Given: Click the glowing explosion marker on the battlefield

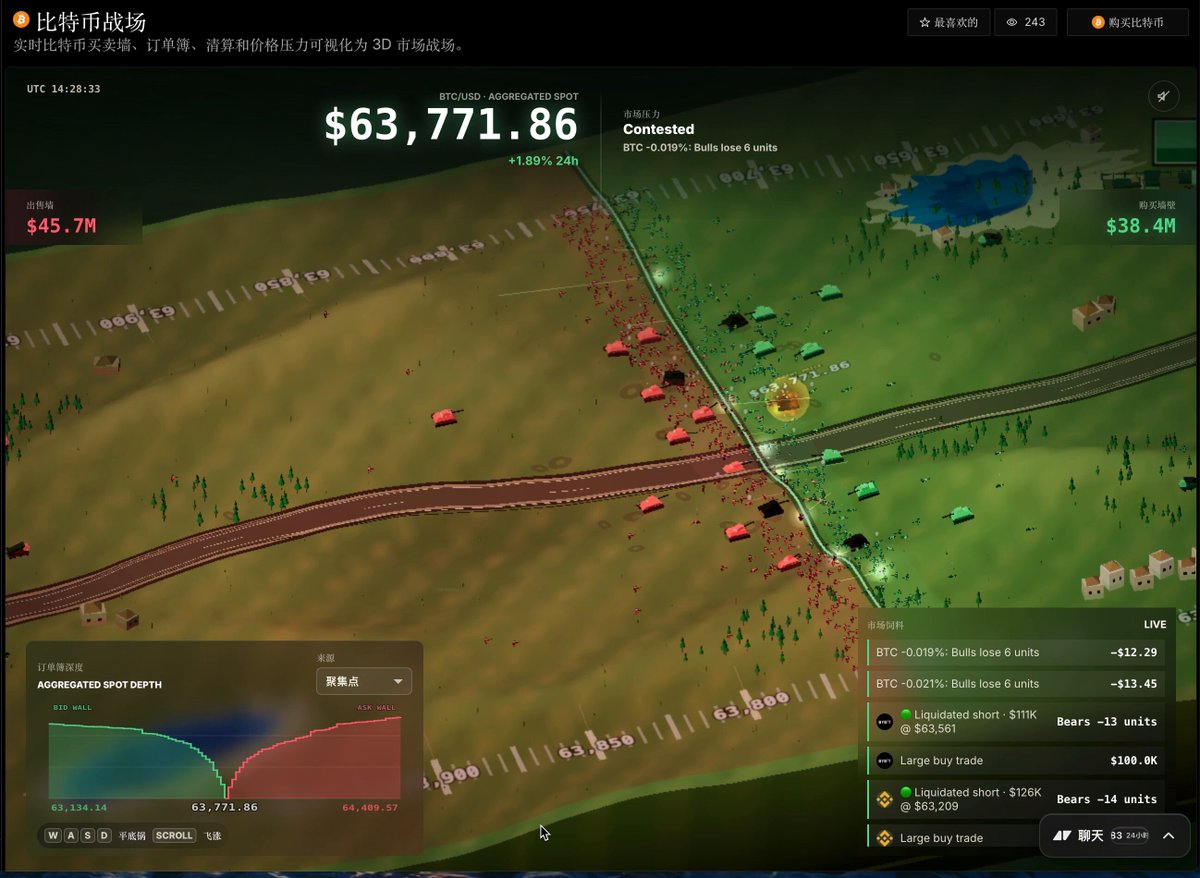Looking at the screenshot, I should pyautogui.click(x=787, y=400).
